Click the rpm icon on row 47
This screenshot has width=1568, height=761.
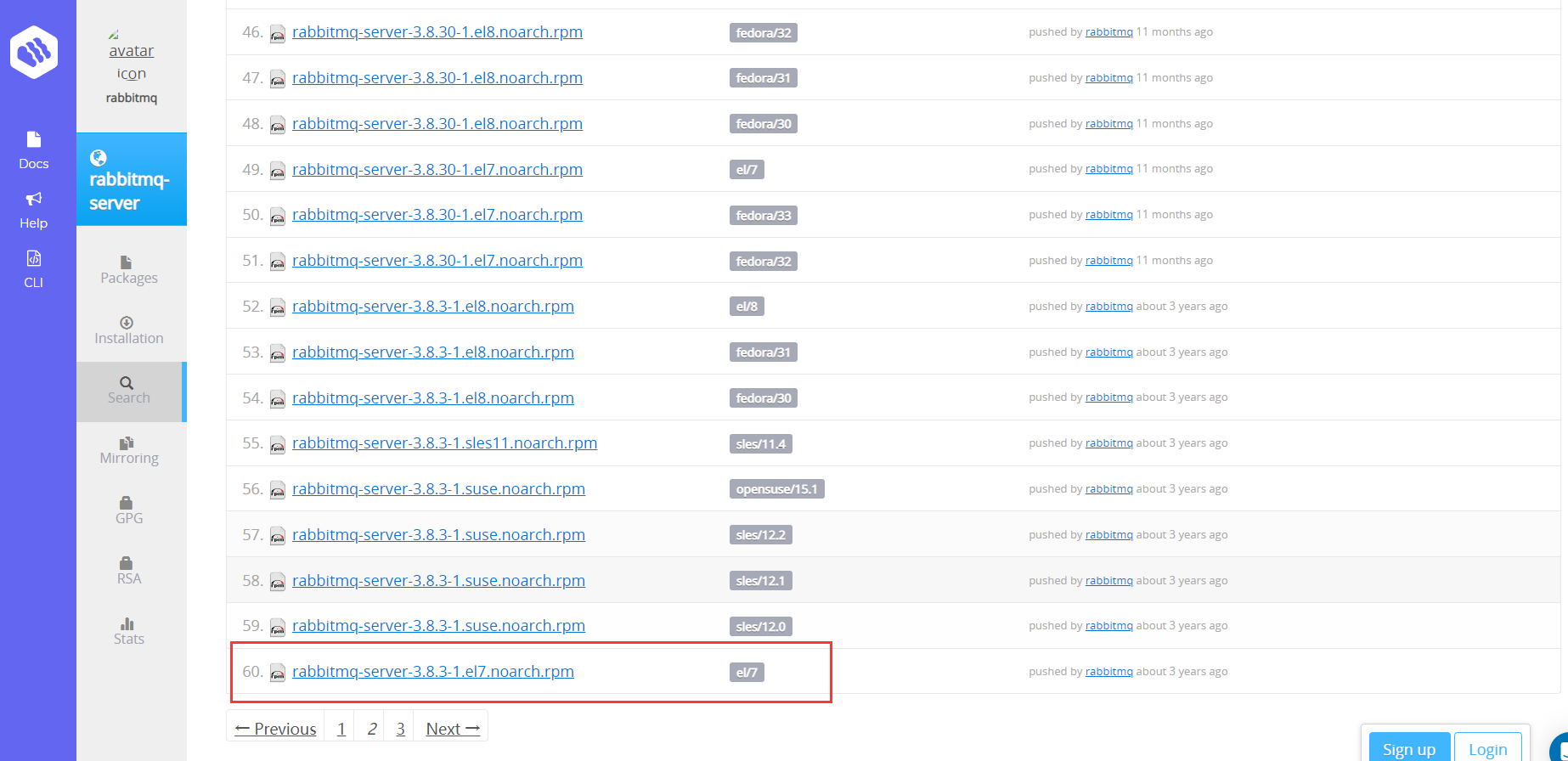click(x=278, y=80)
